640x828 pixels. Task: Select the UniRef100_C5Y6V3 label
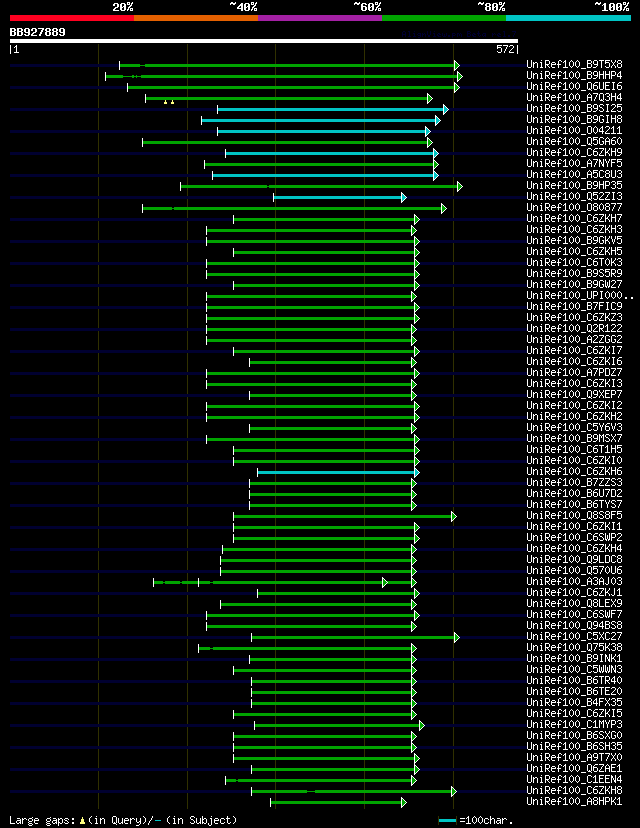[x=575, y=428]
